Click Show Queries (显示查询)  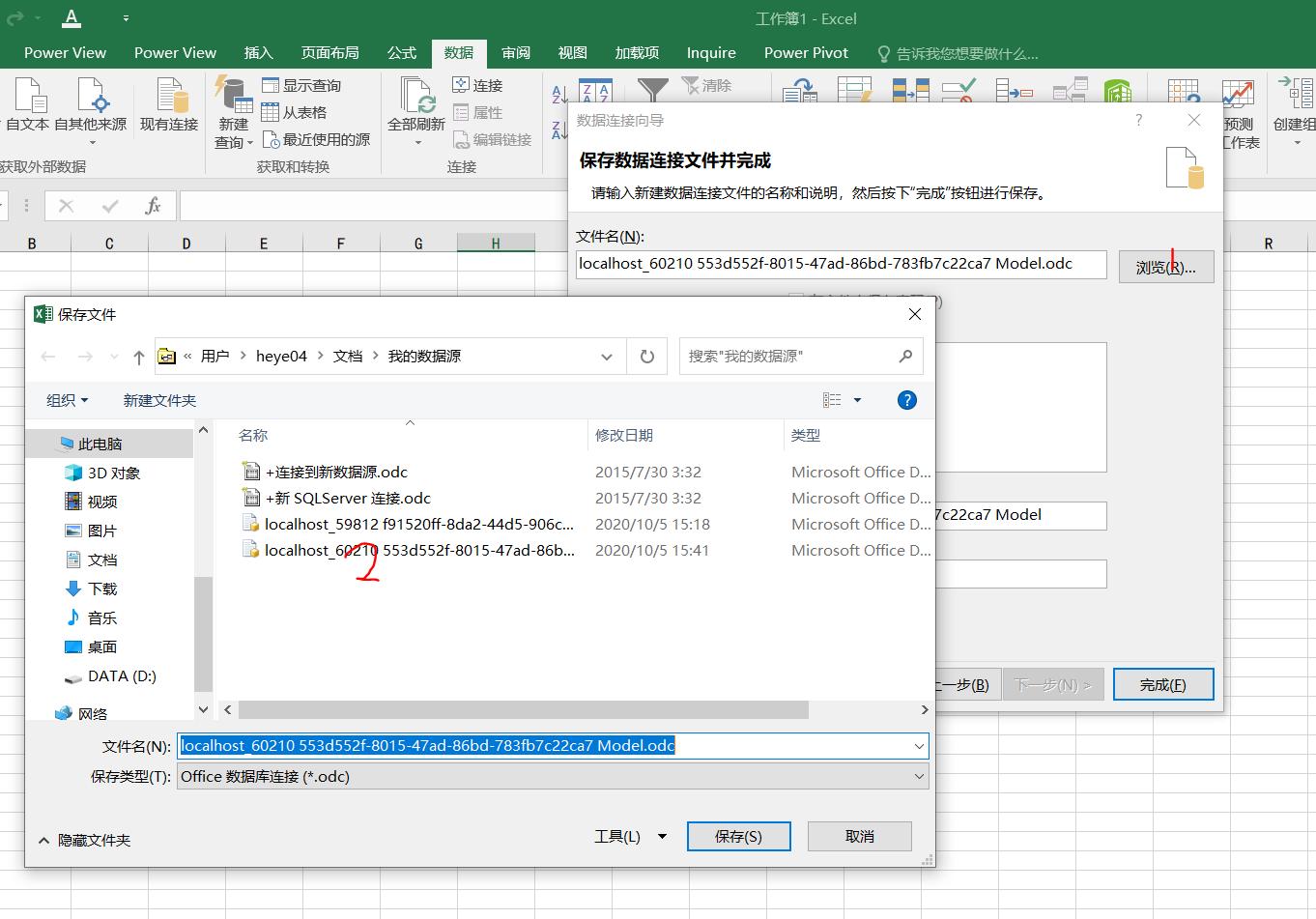click(301, 85)
